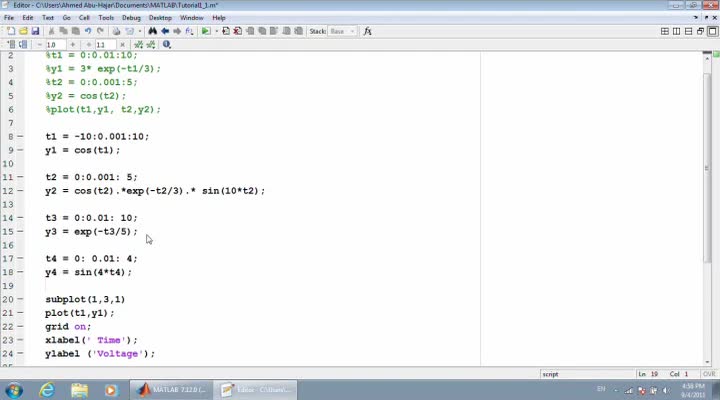The width and height of the screenshot is (720, 400).
Task: Increase value with plus button
Action: (73, 45)
